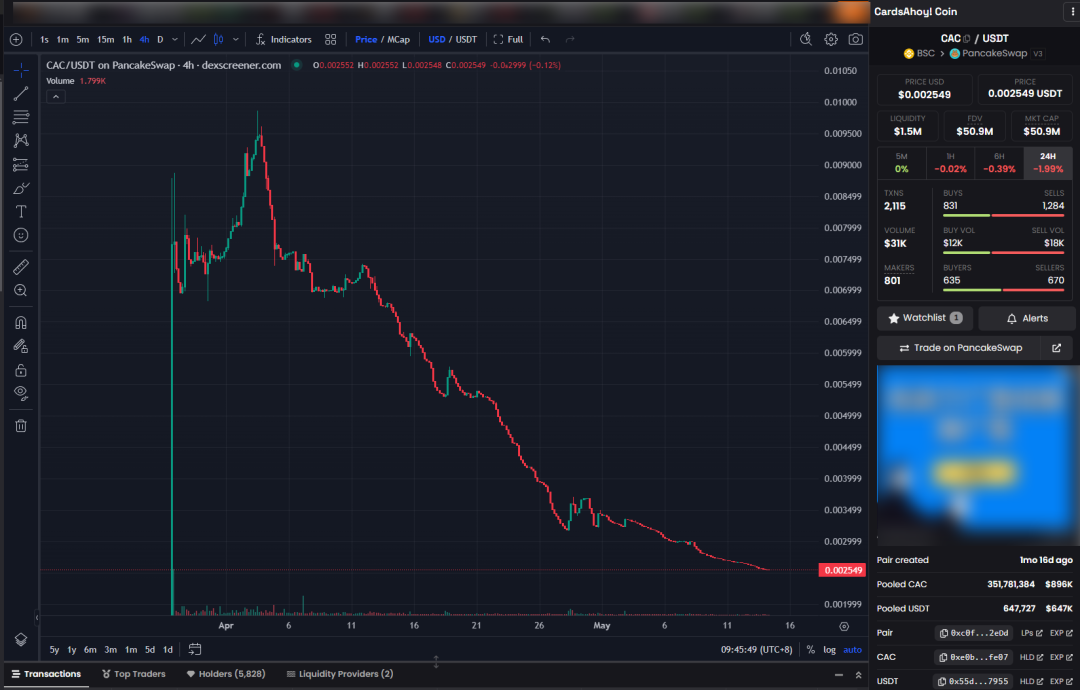Image resolution: width=1080 pixels, height=690 pixels.
Task: Set chart range to 6m
Action: [90, 649]
